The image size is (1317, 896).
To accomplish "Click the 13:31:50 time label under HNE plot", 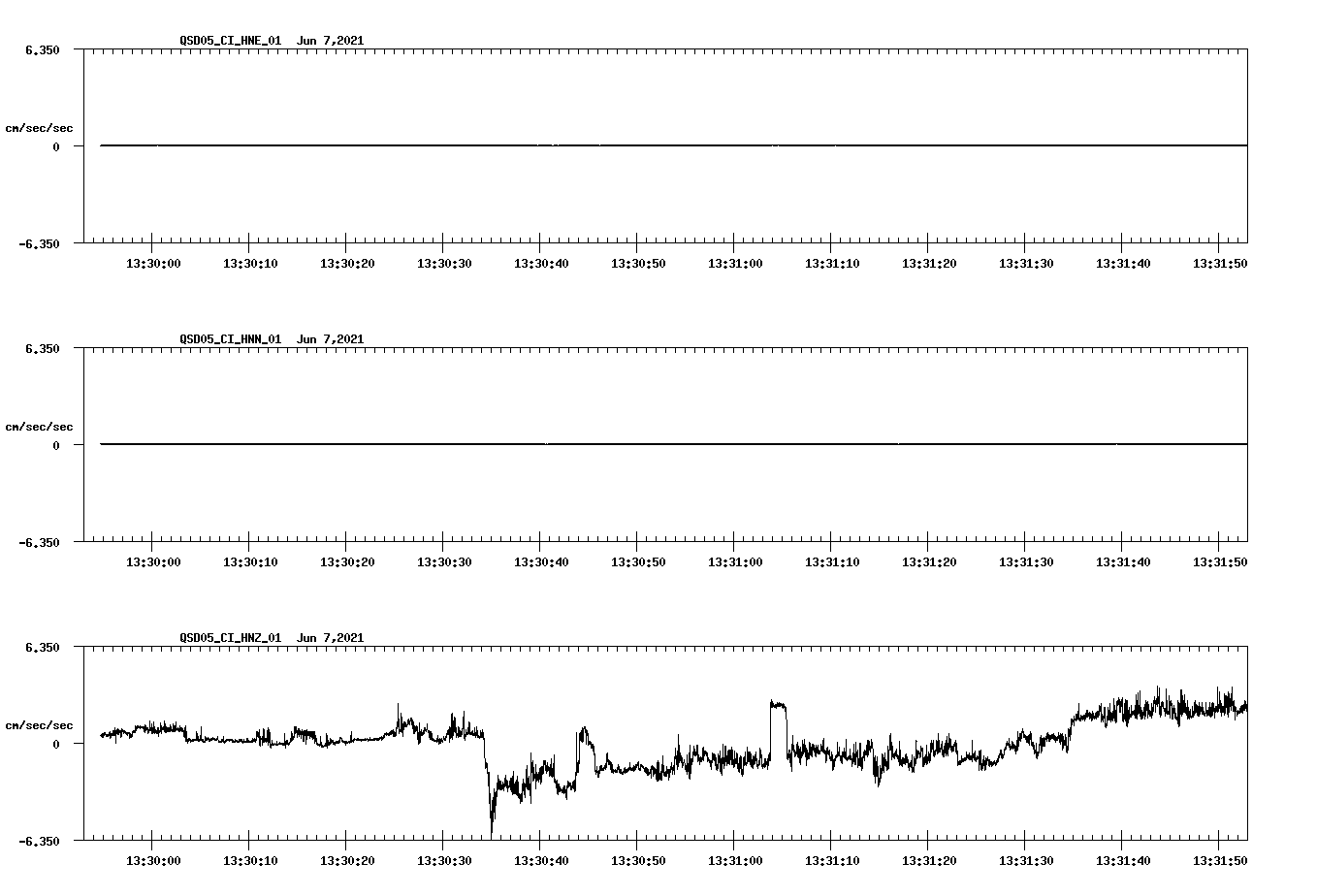I will (1220, 264).
